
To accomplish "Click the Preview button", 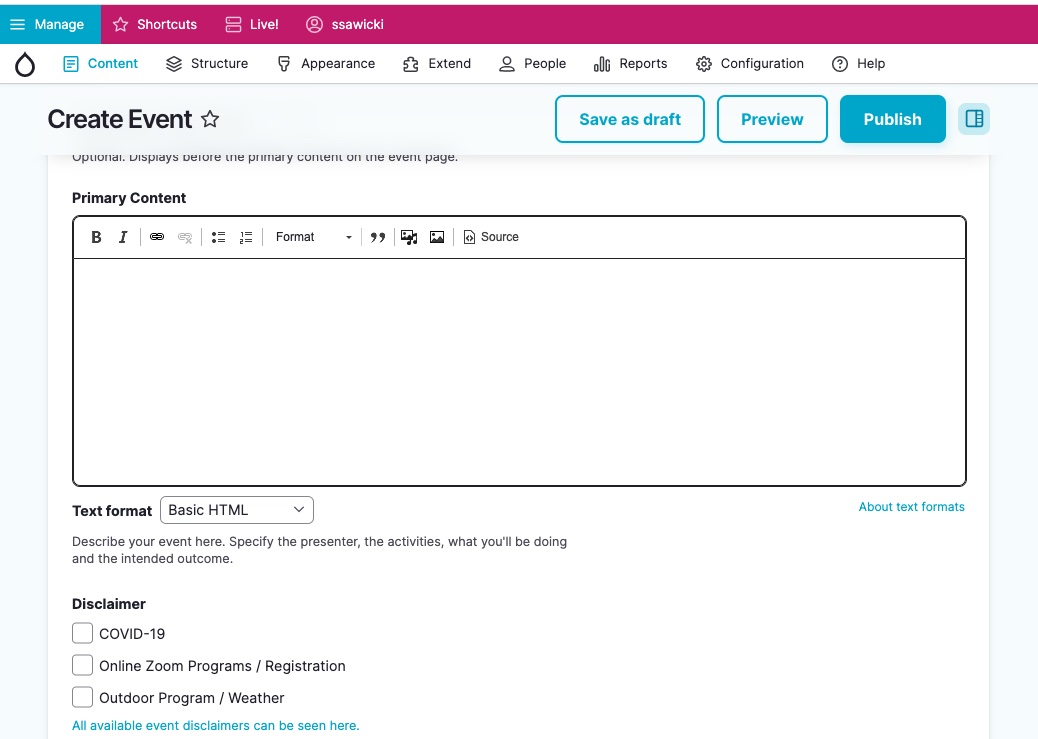I will (772, 119).
